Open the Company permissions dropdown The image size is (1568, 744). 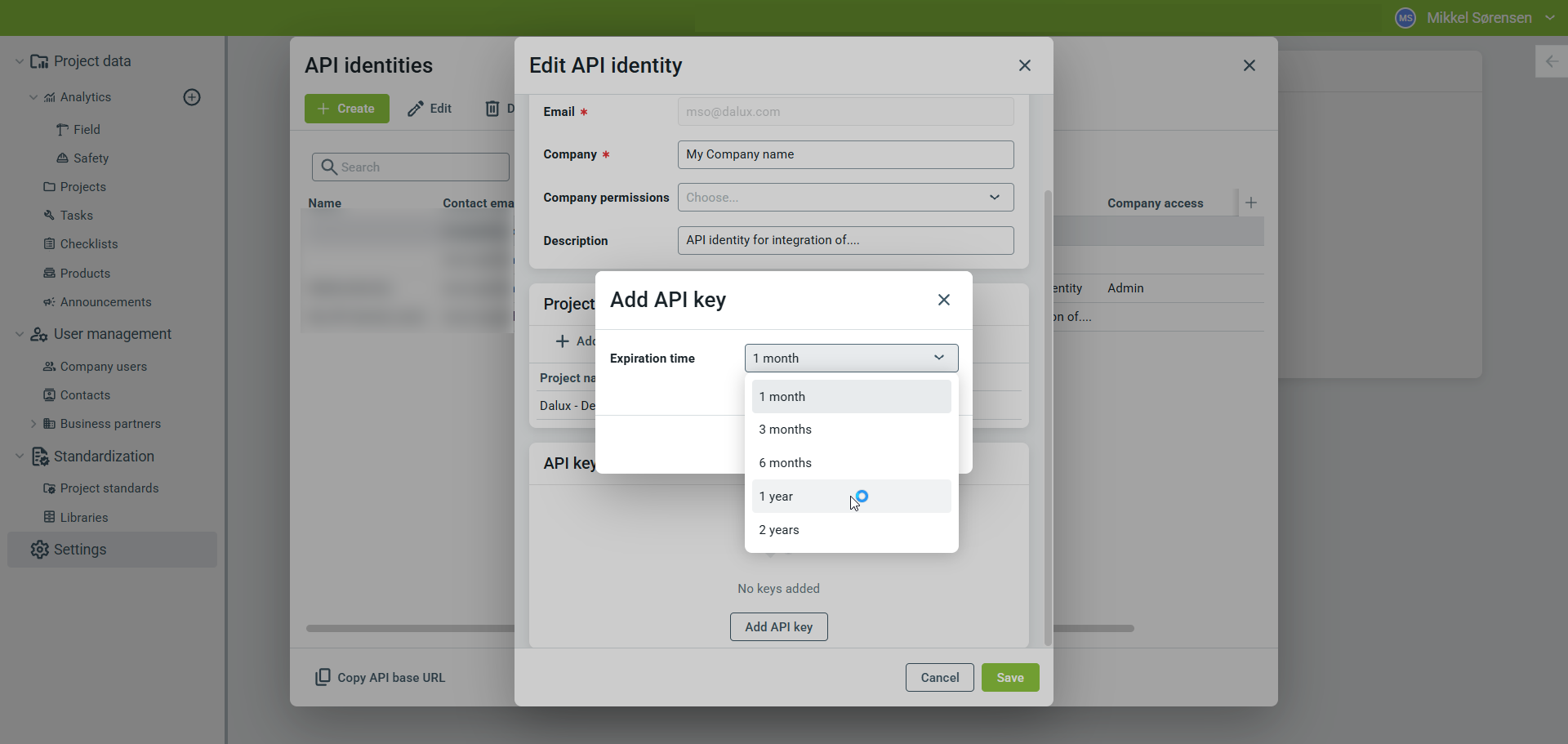pos(845,198)
